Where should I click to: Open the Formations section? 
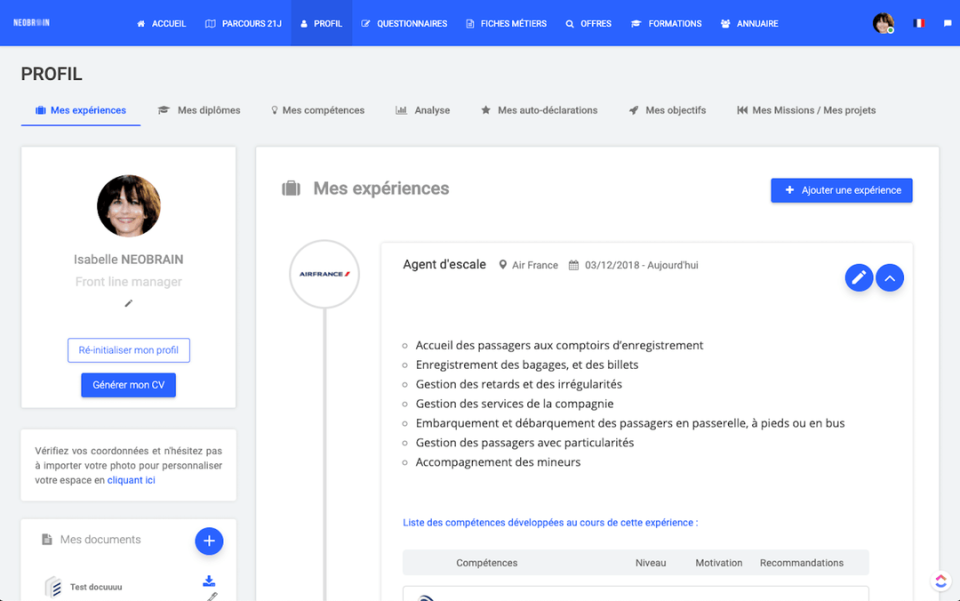click(x=666, y=23)
